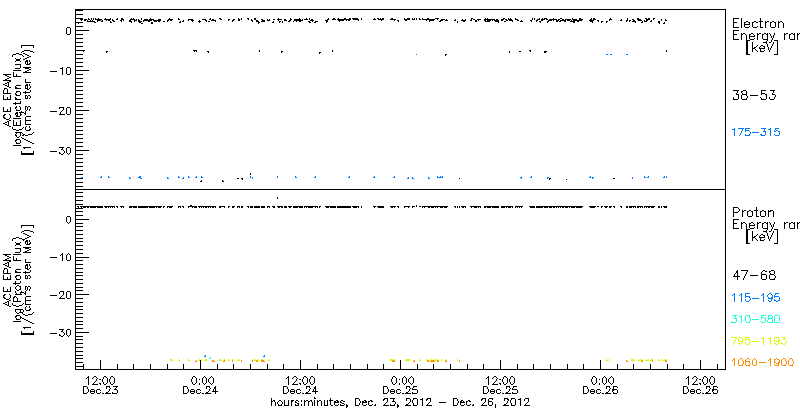Click the 12:00 Dec.24 time axis label
Image resolution: width=800 pixels, height=410 pixels.
pyautogui.click(x=301, y=386)
